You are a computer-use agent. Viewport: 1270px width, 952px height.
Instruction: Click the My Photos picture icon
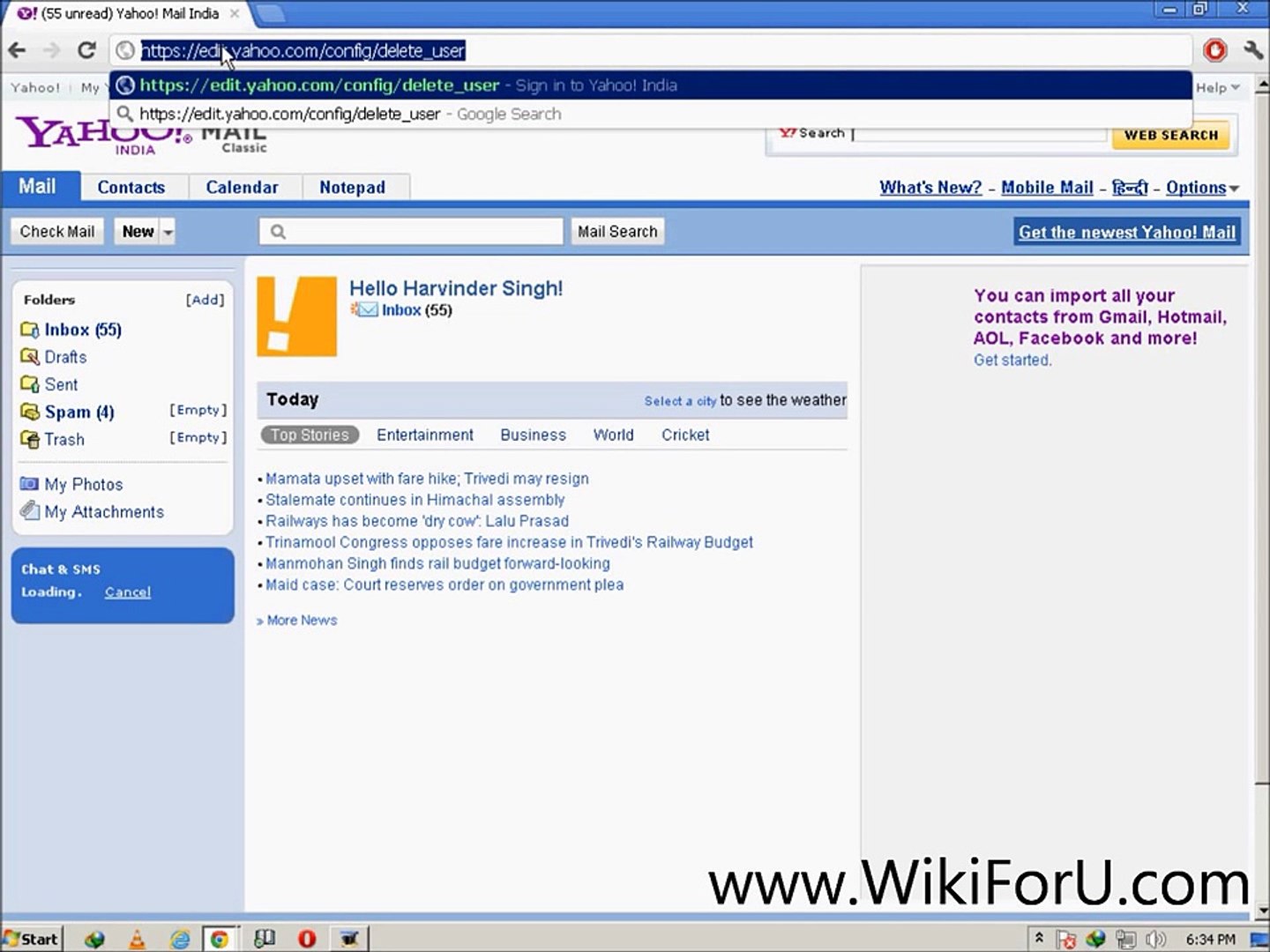click(29, 483)
